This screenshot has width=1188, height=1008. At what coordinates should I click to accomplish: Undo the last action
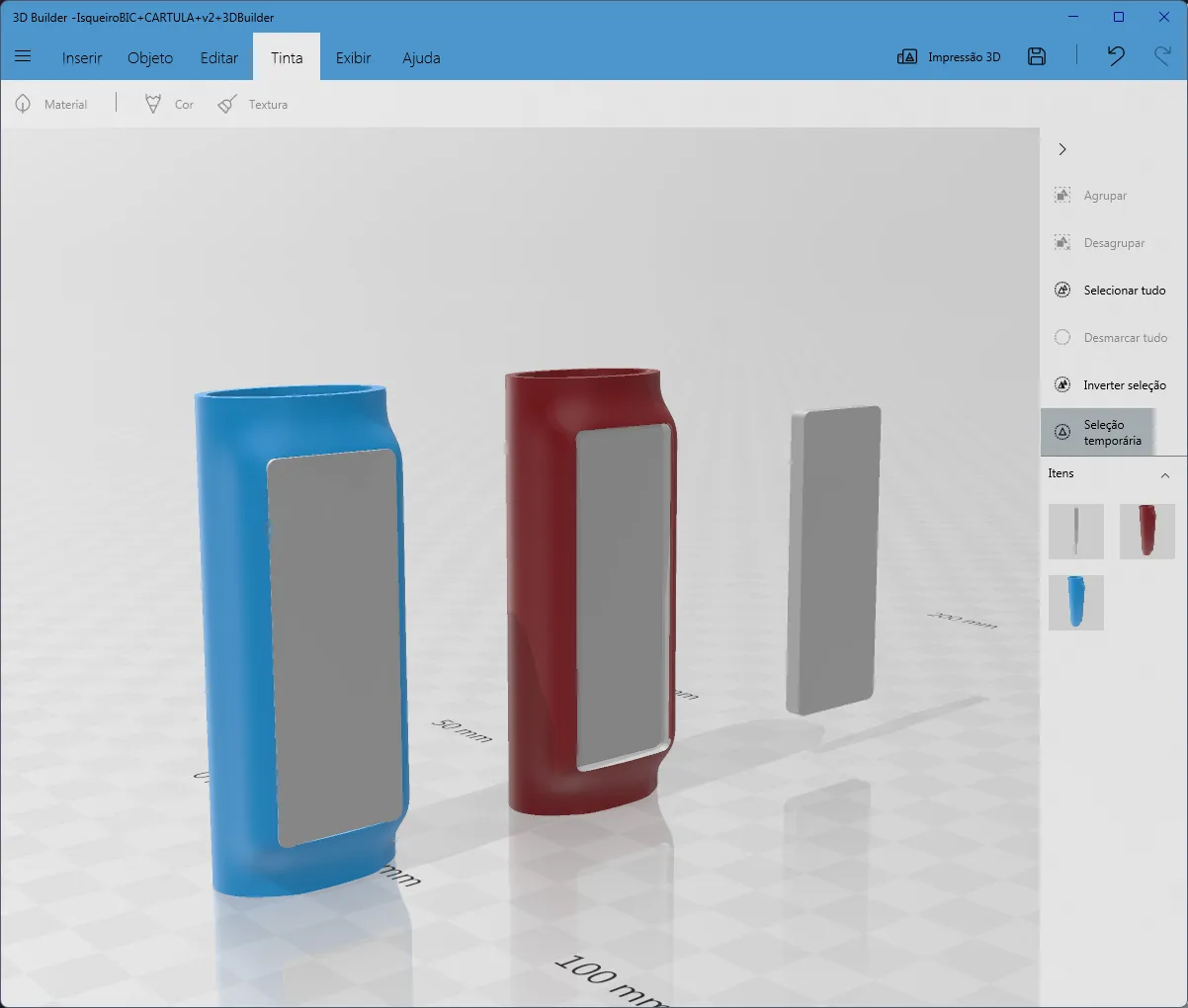(1116, 56)
